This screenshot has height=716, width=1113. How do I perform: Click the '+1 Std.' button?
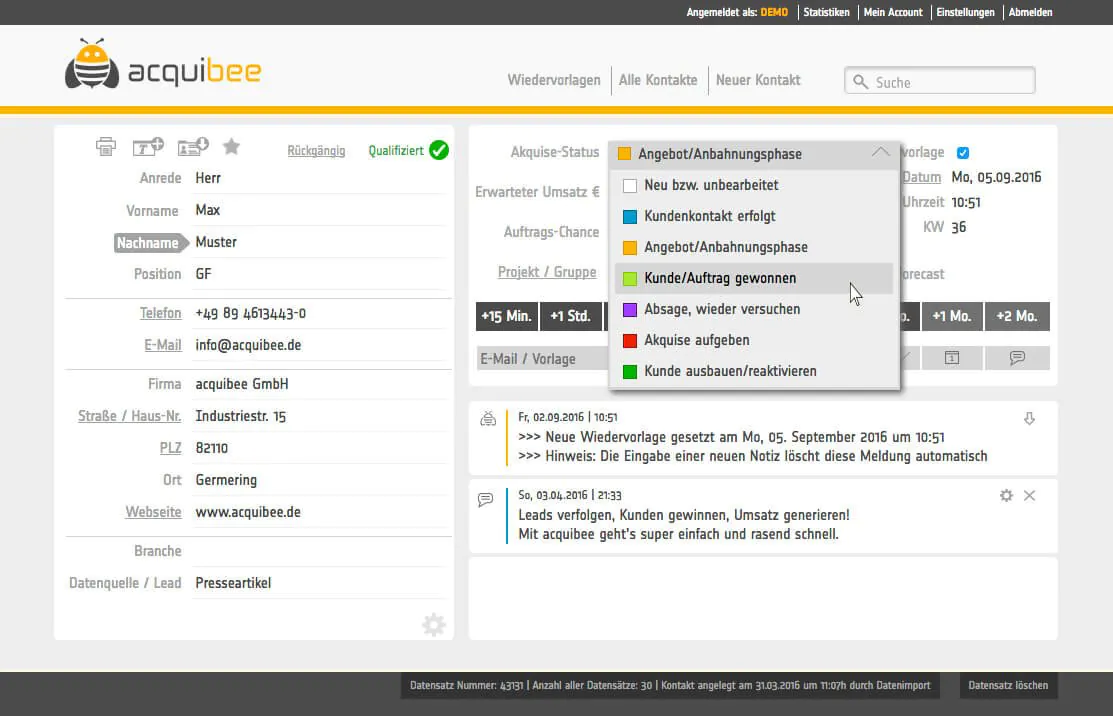(571, 316)
